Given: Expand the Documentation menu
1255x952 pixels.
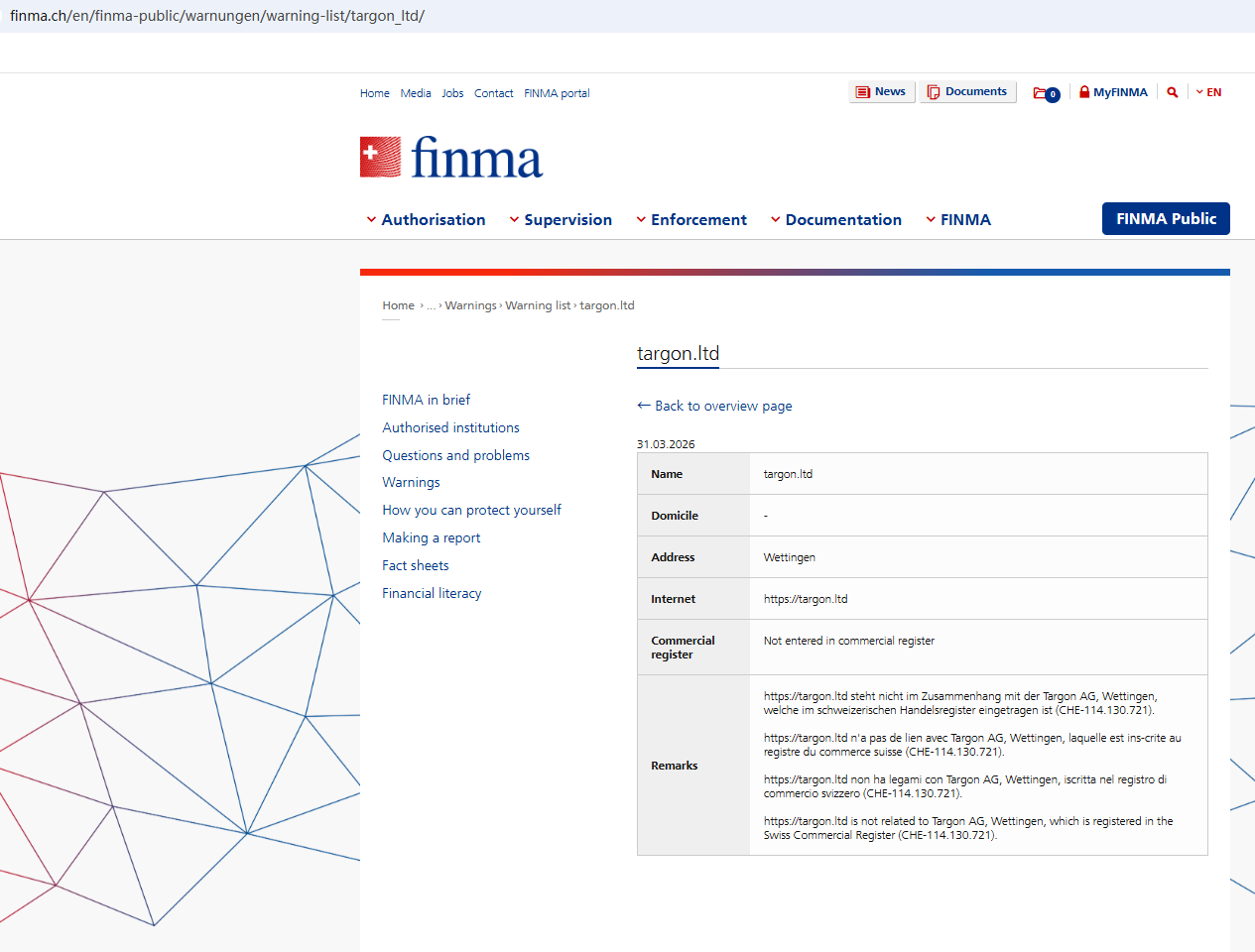Looking at the screenshot, I should (836, 220).
